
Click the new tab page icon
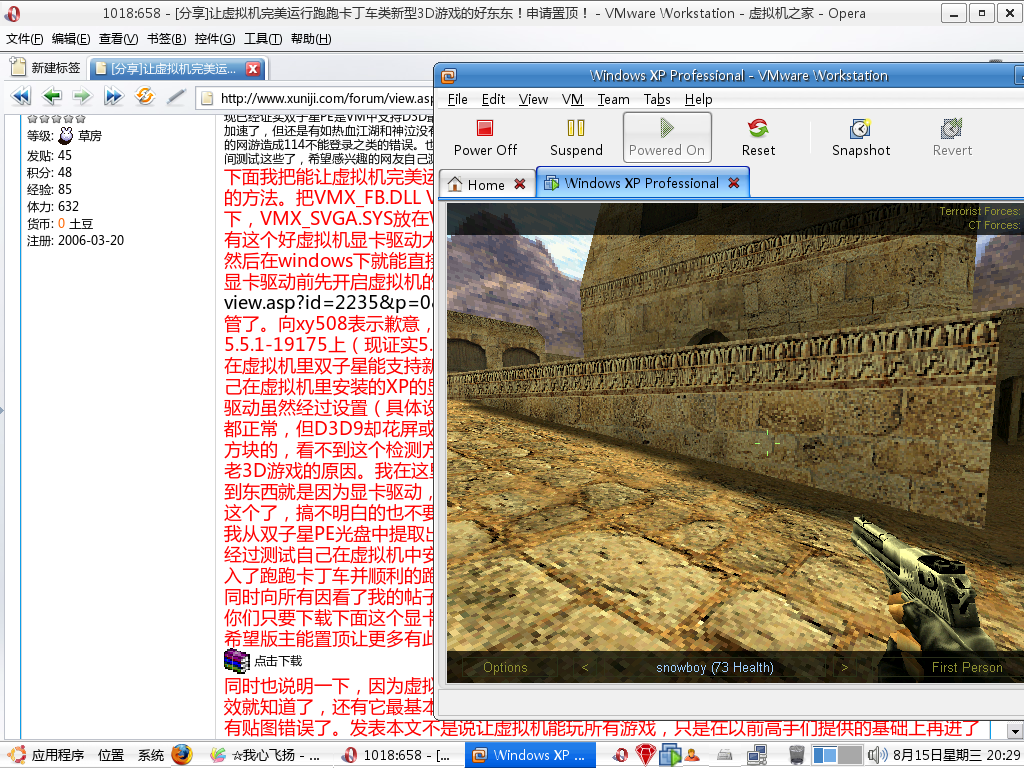18,67
